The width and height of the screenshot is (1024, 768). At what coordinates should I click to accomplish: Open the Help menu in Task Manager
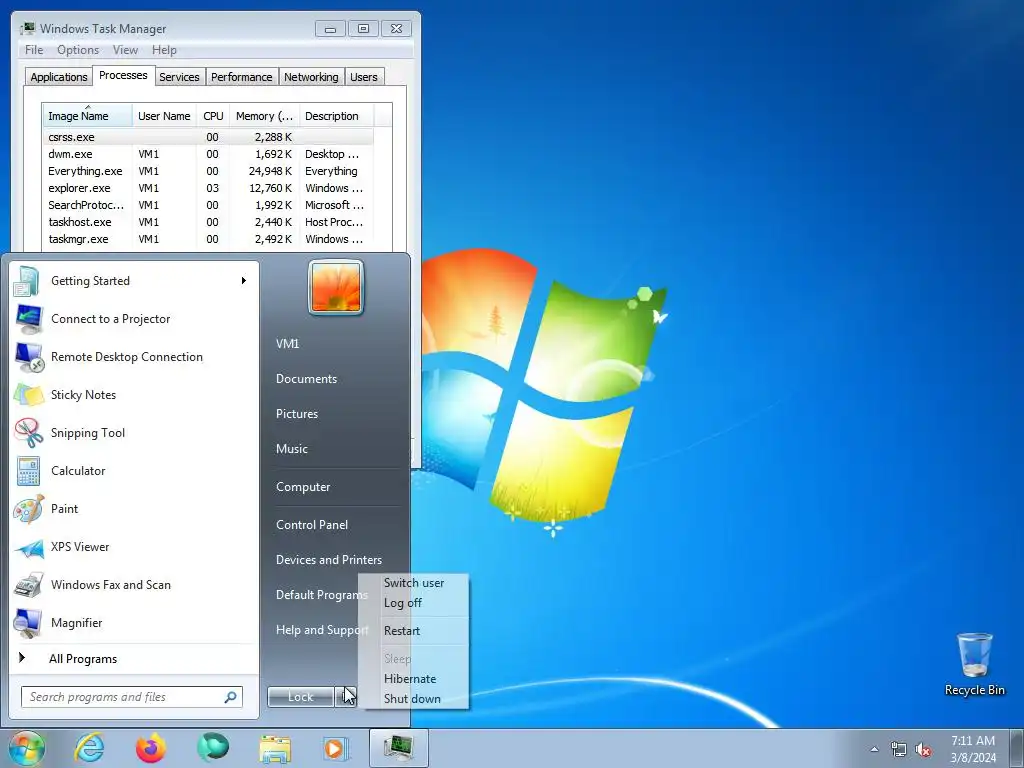164,50
